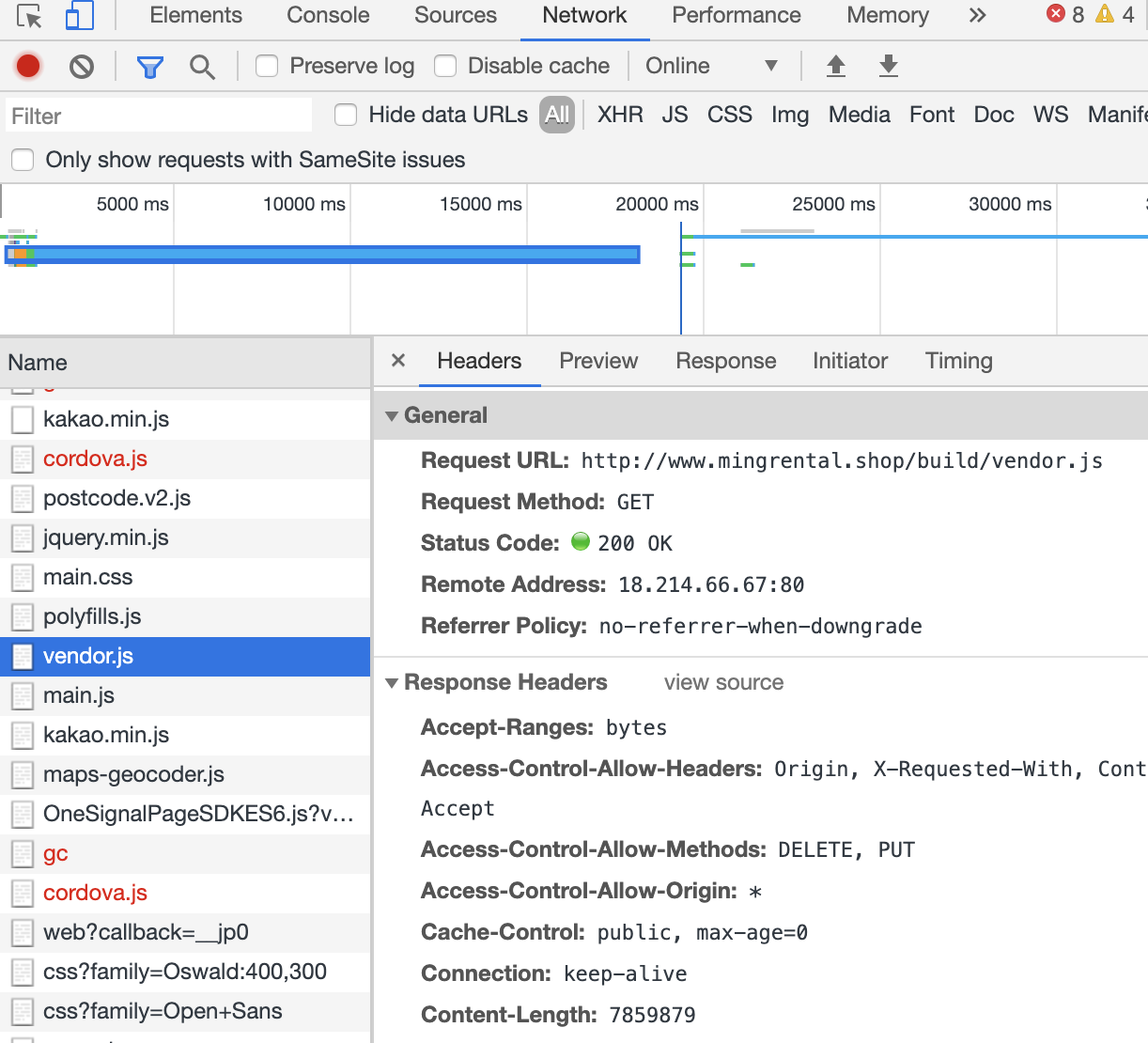This screenshot has width=1148, height=1043.
Task: Open network search with magnifier icon
Action: tap(202, 66)
